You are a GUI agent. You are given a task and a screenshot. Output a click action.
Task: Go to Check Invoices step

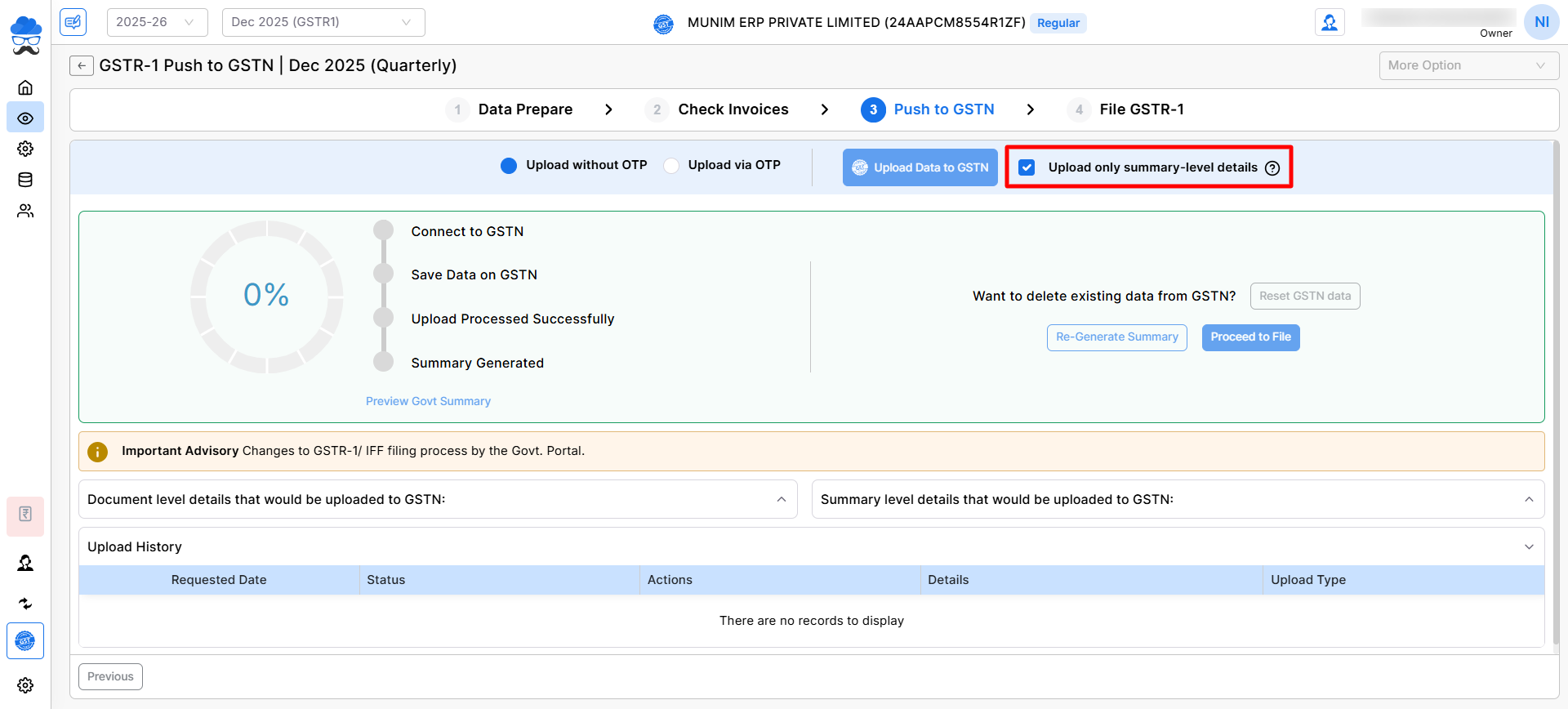(733, 109)
